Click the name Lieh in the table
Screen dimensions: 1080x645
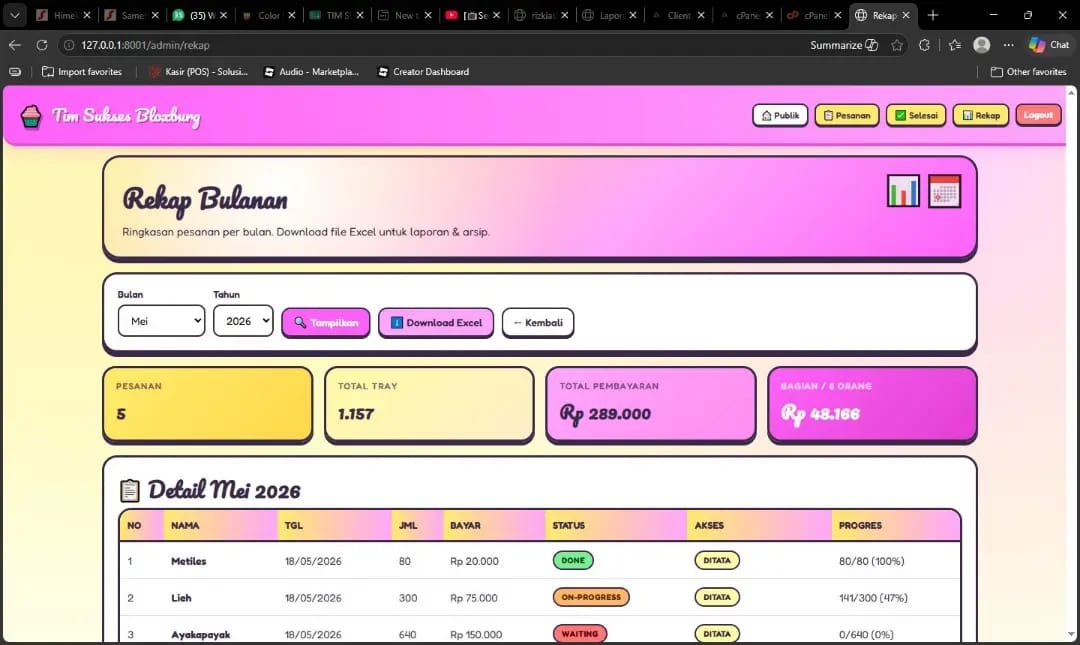point(181,597)
